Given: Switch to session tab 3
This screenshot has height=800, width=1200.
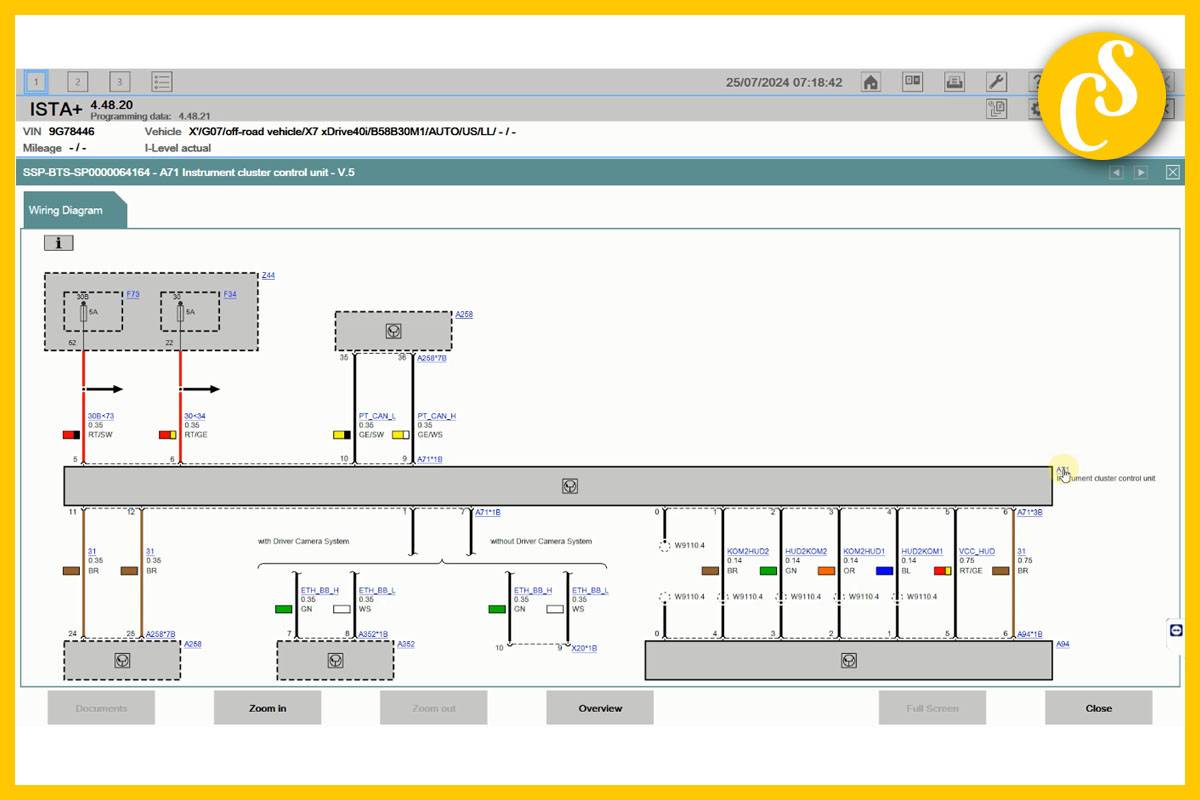Looking at the screenshot, I should click(120, 82).
